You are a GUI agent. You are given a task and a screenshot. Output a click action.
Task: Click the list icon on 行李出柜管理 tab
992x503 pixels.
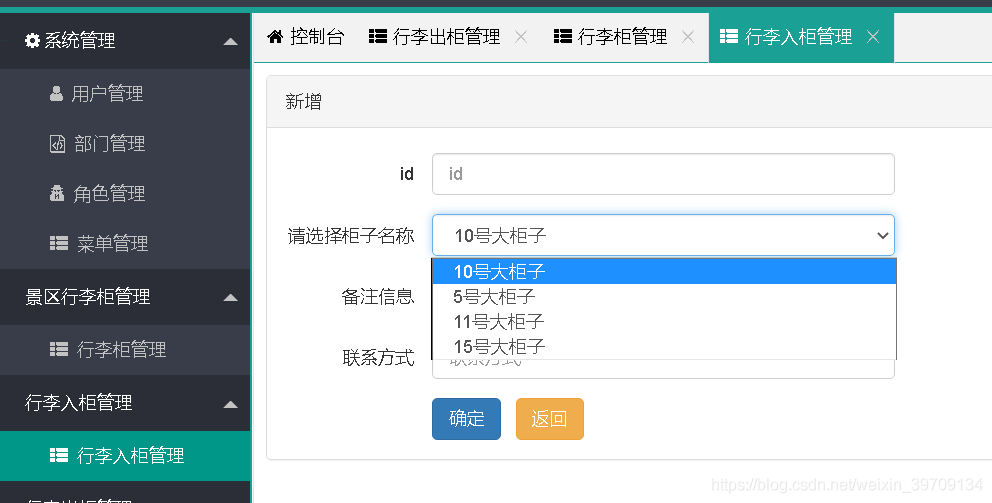[x=378, y=37]
